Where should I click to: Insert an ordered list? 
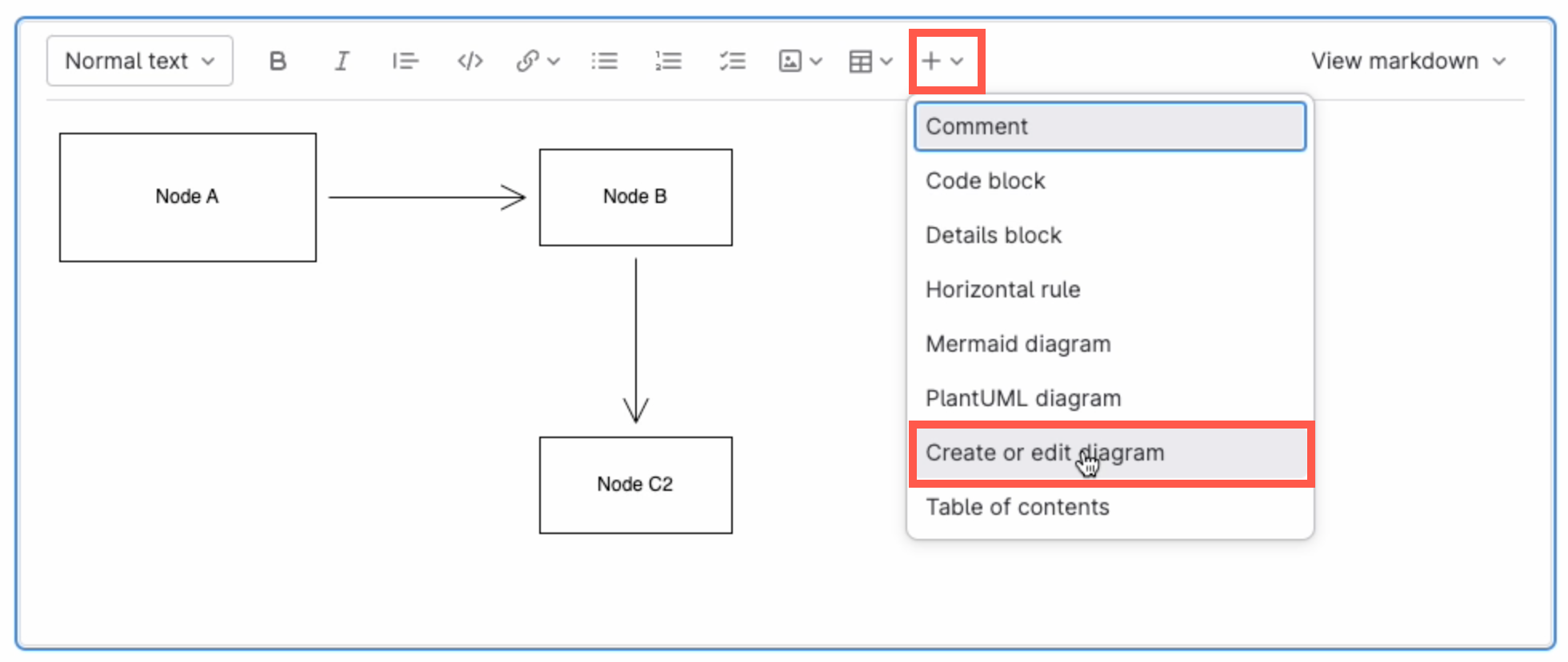[x=668, y=60]
